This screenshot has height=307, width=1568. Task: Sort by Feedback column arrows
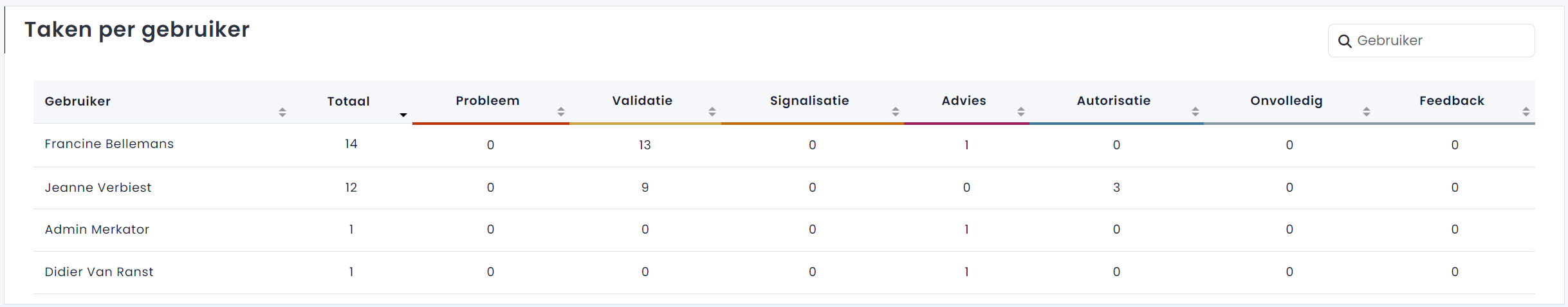(x=1526, y=111)
